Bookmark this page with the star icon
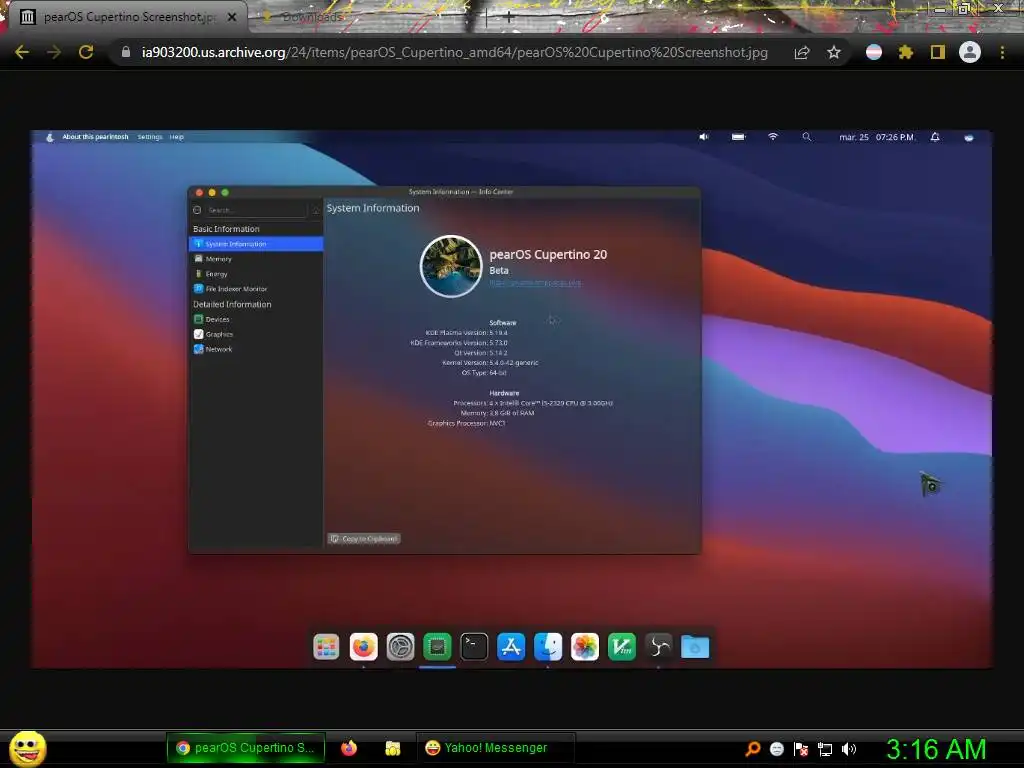Image resolution: width=1024 pixels, height=768 pixels. tap(834, 52)
